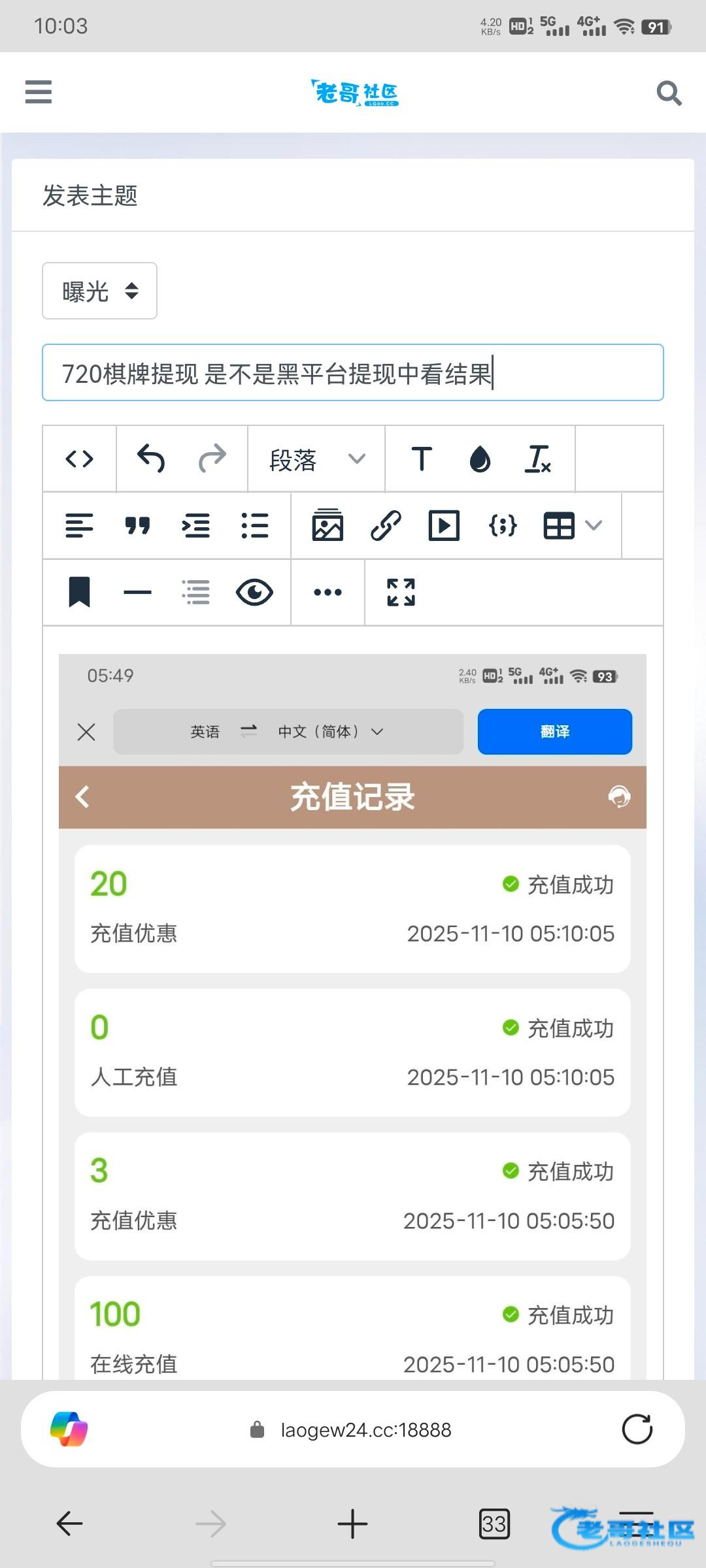Toggle fullscreen editor mode
Screen dimensions: 706x1568
(401, 593)
